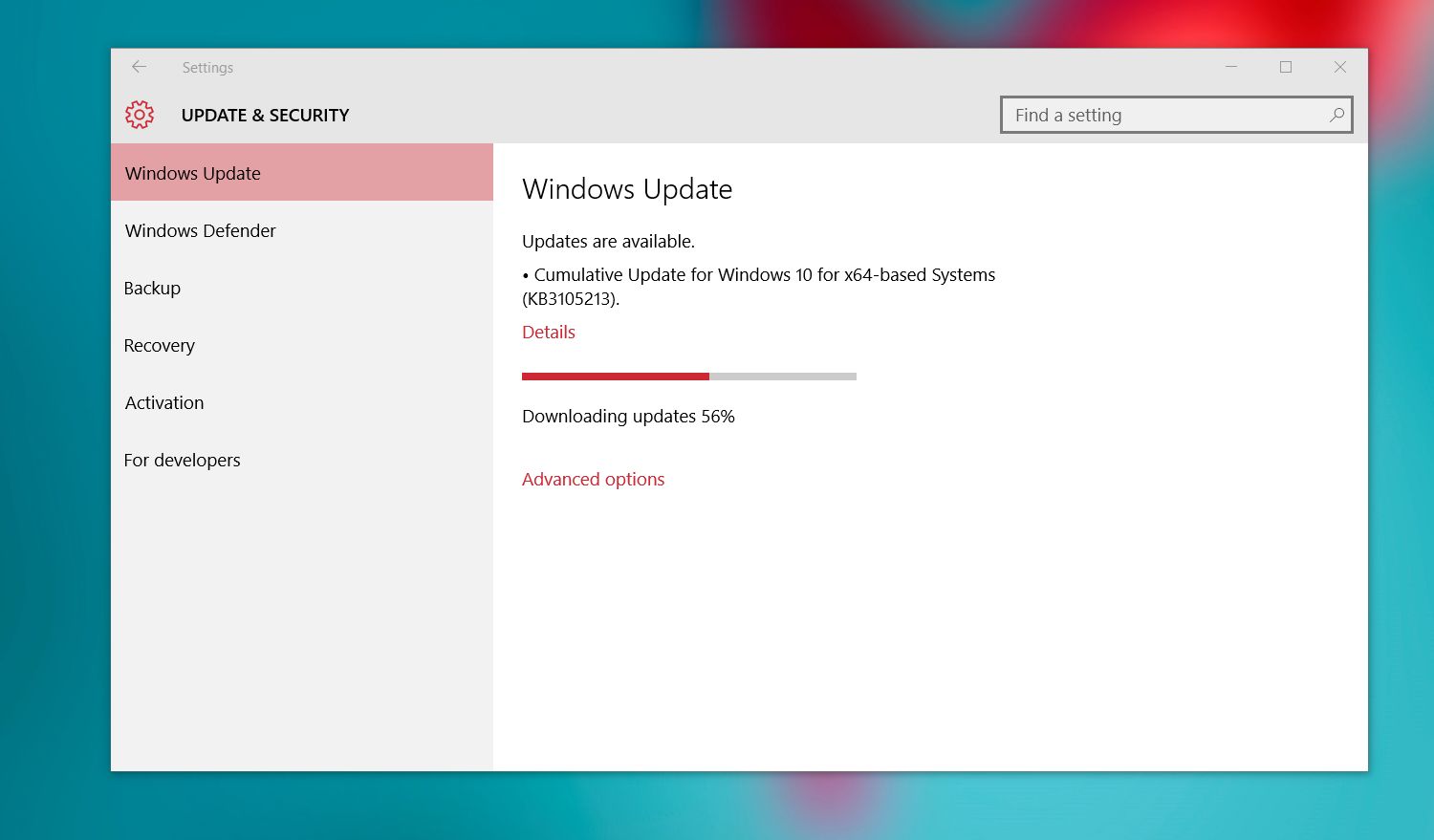This screenshot has width=1434, height=840.
Task: Select For developers section
Action: point(302,460)
